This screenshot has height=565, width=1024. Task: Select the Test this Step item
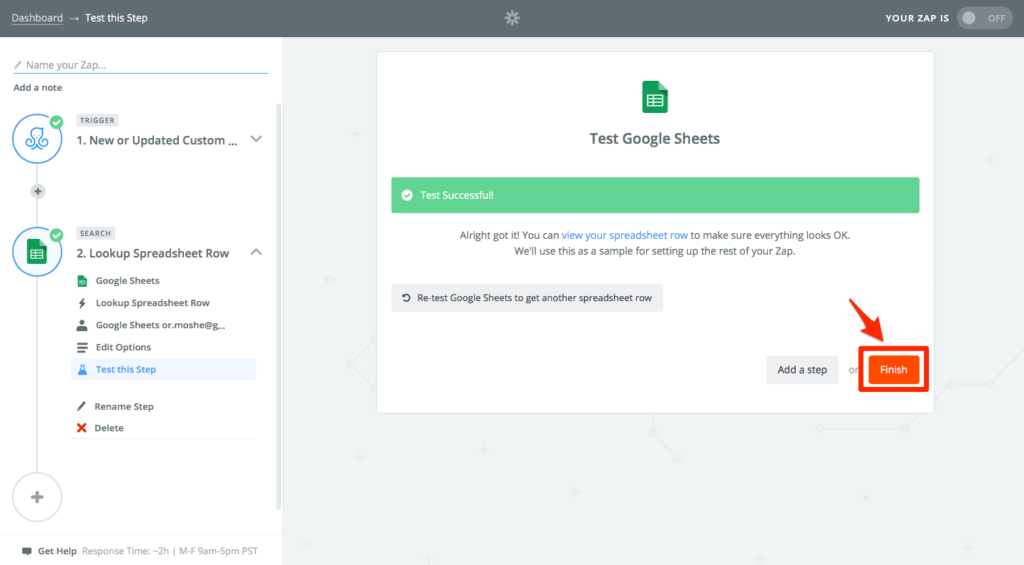126,369
